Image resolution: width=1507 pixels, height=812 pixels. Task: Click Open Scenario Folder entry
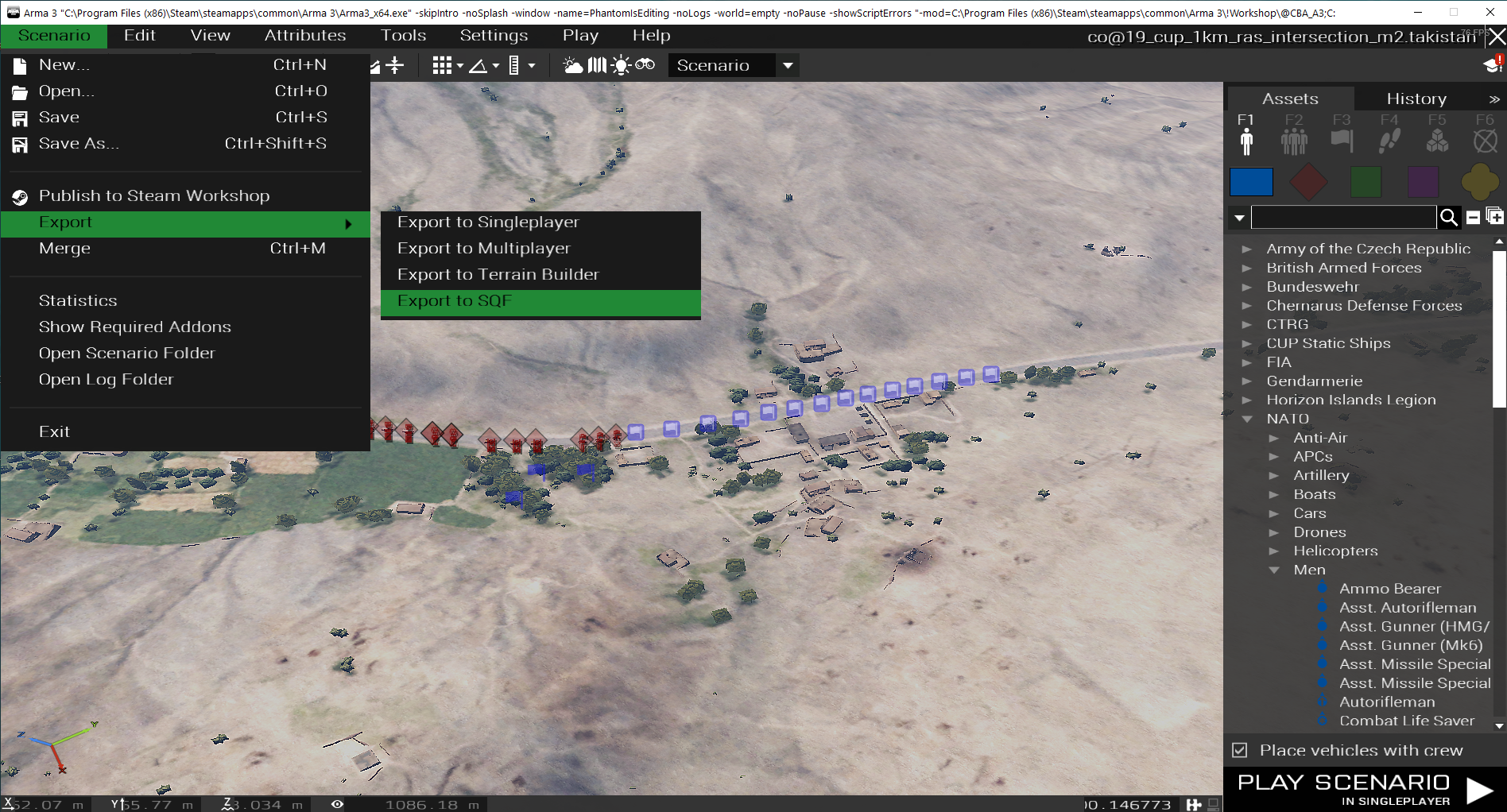[185, 354]
